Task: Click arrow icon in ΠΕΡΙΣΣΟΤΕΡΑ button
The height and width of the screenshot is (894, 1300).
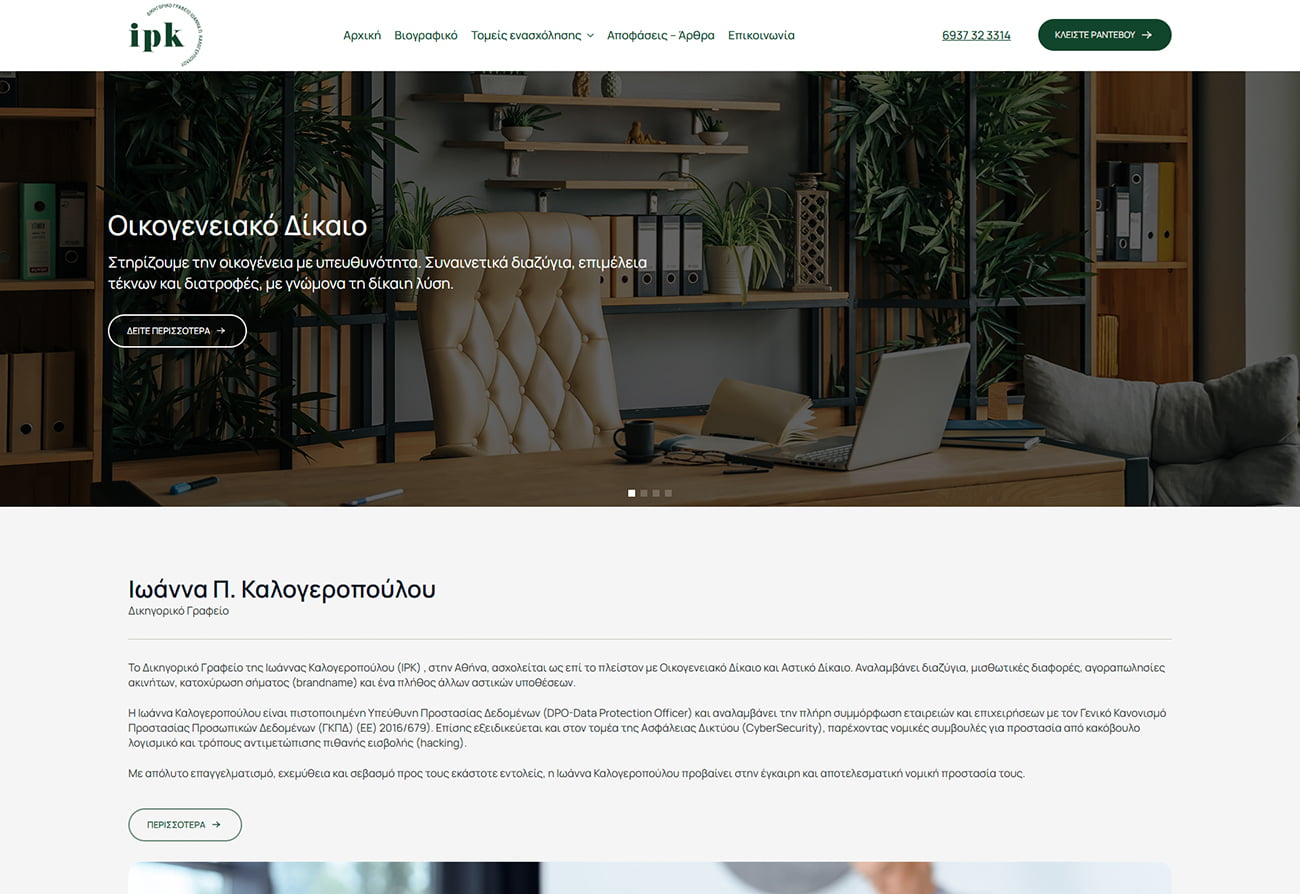Action: pos(216,825)
